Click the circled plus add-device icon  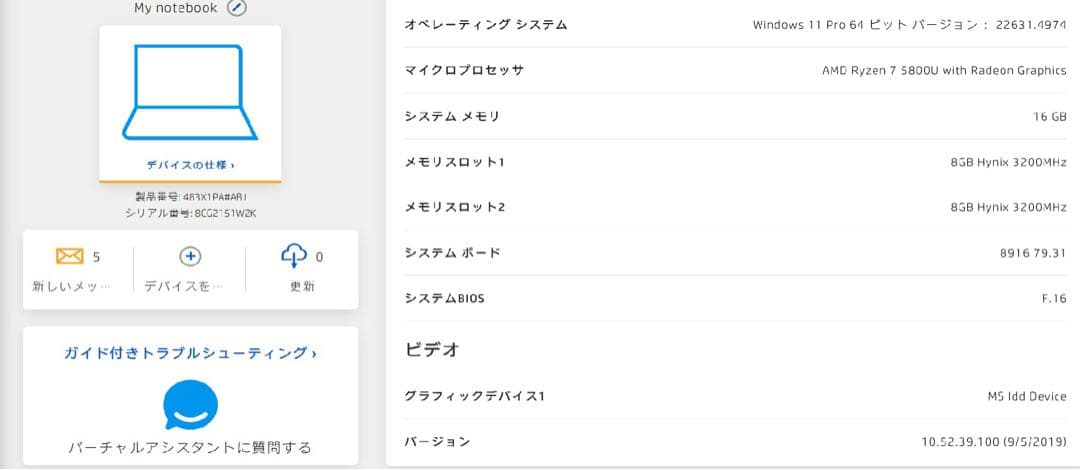(190, 257)
